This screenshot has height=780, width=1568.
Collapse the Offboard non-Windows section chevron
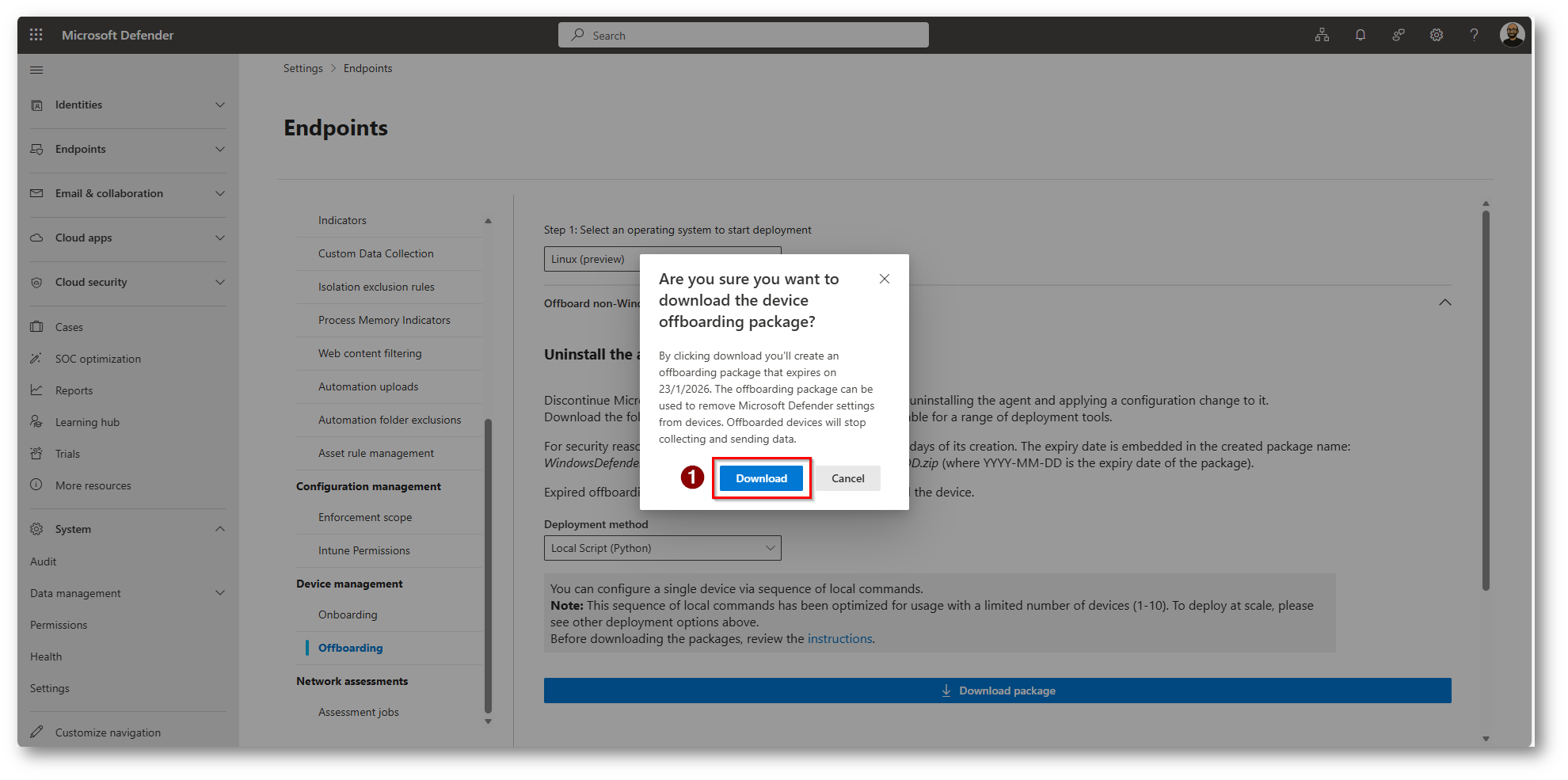coord(1445,302)
